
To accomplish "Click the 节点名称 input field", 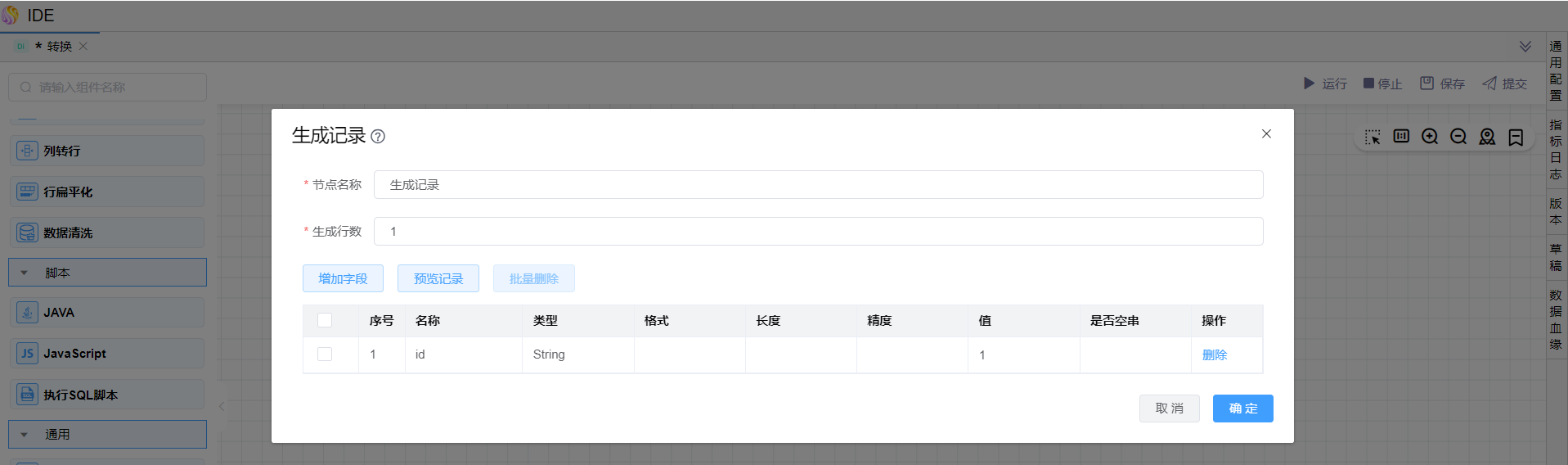I will click(x=818, y=185).
